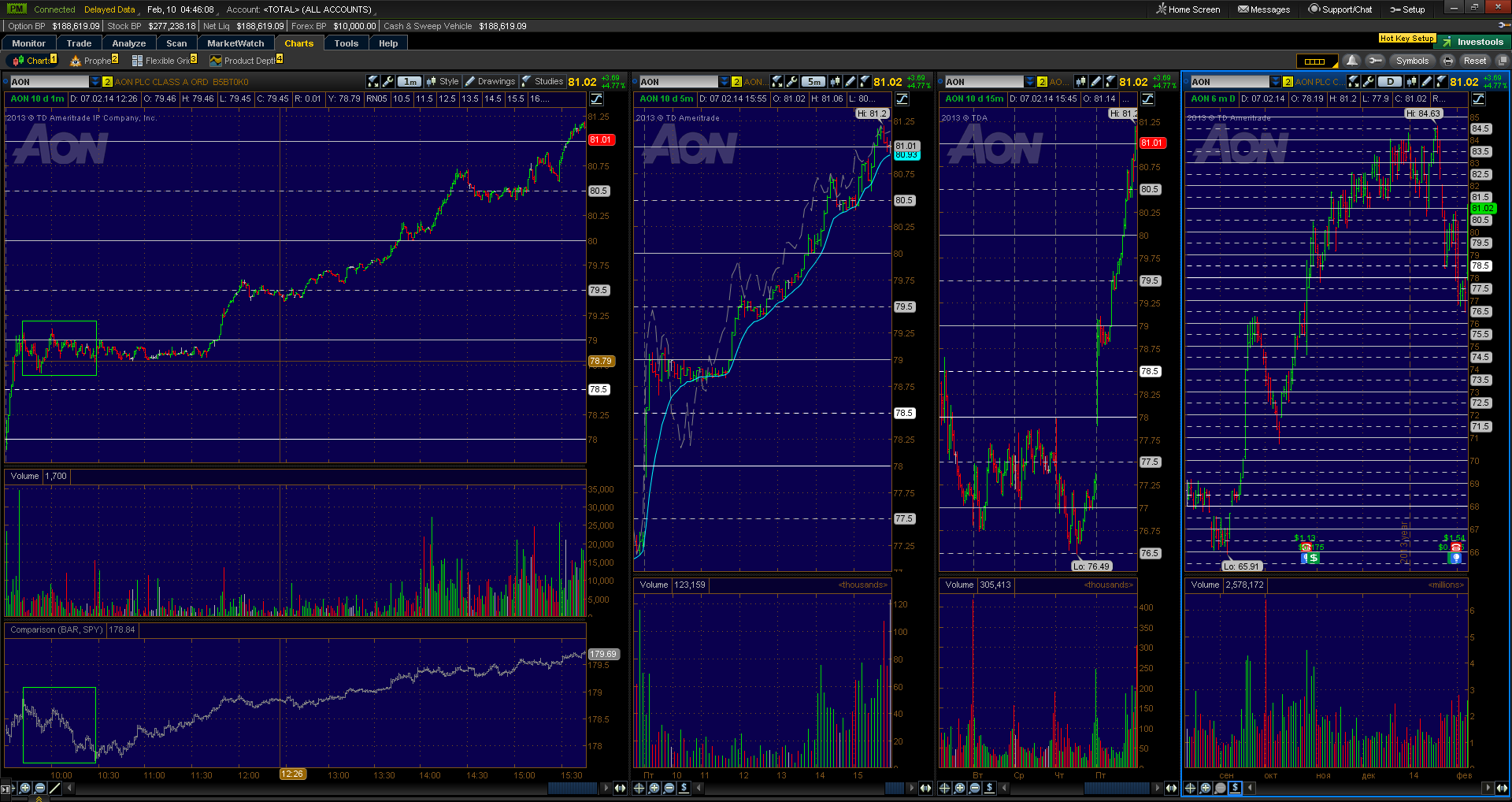Open Drawings menu in the 1m chart
Image resolution: width=1512 pixels, height=802 pixels.
[489, 82]
